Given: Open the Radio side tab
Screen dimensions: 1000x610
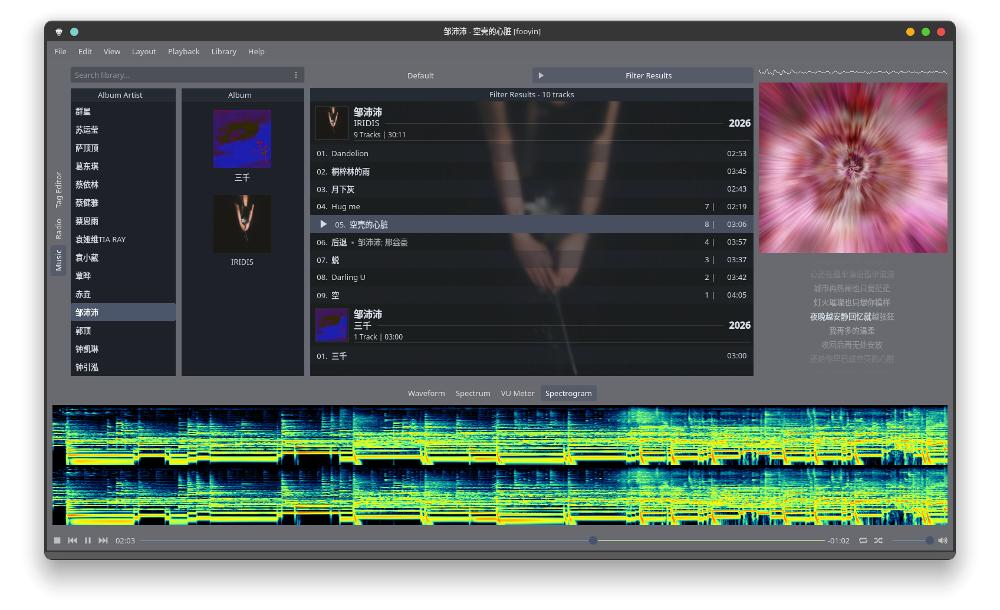Looking at the screenshot, I should click(x=59, y=229).
